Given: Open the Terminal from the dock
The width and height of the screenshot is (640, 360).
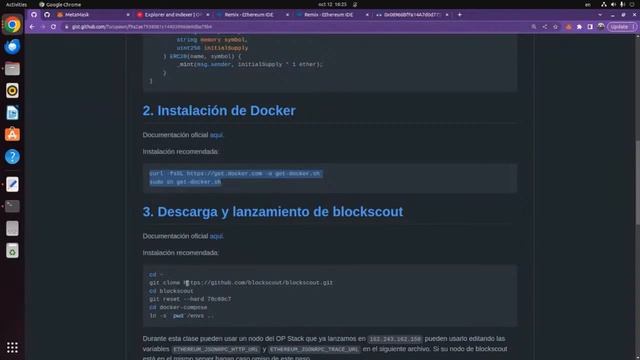Looking at the screenshot, I should click(12, 206).
